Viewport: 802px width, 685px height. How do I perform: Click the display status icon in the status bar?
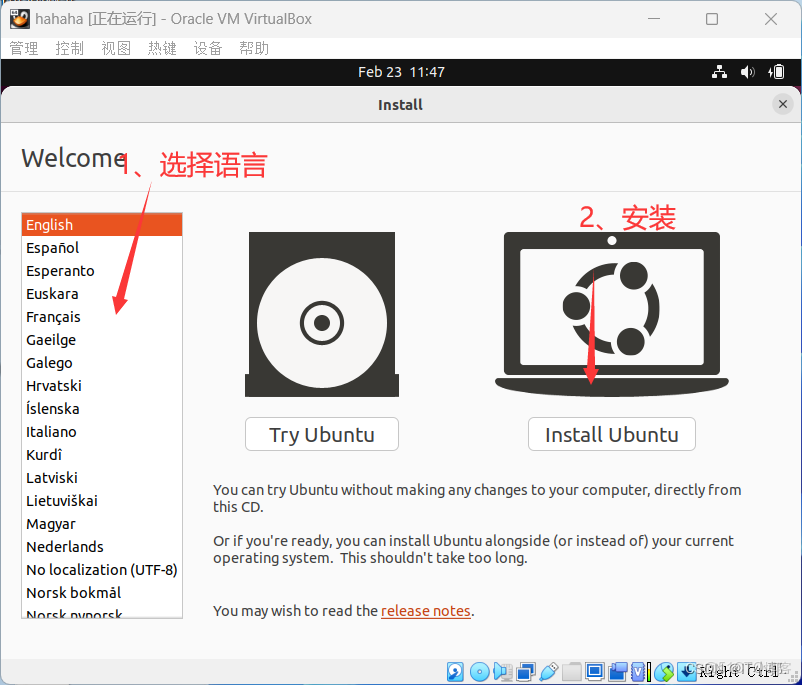click(x=594, y=672)
